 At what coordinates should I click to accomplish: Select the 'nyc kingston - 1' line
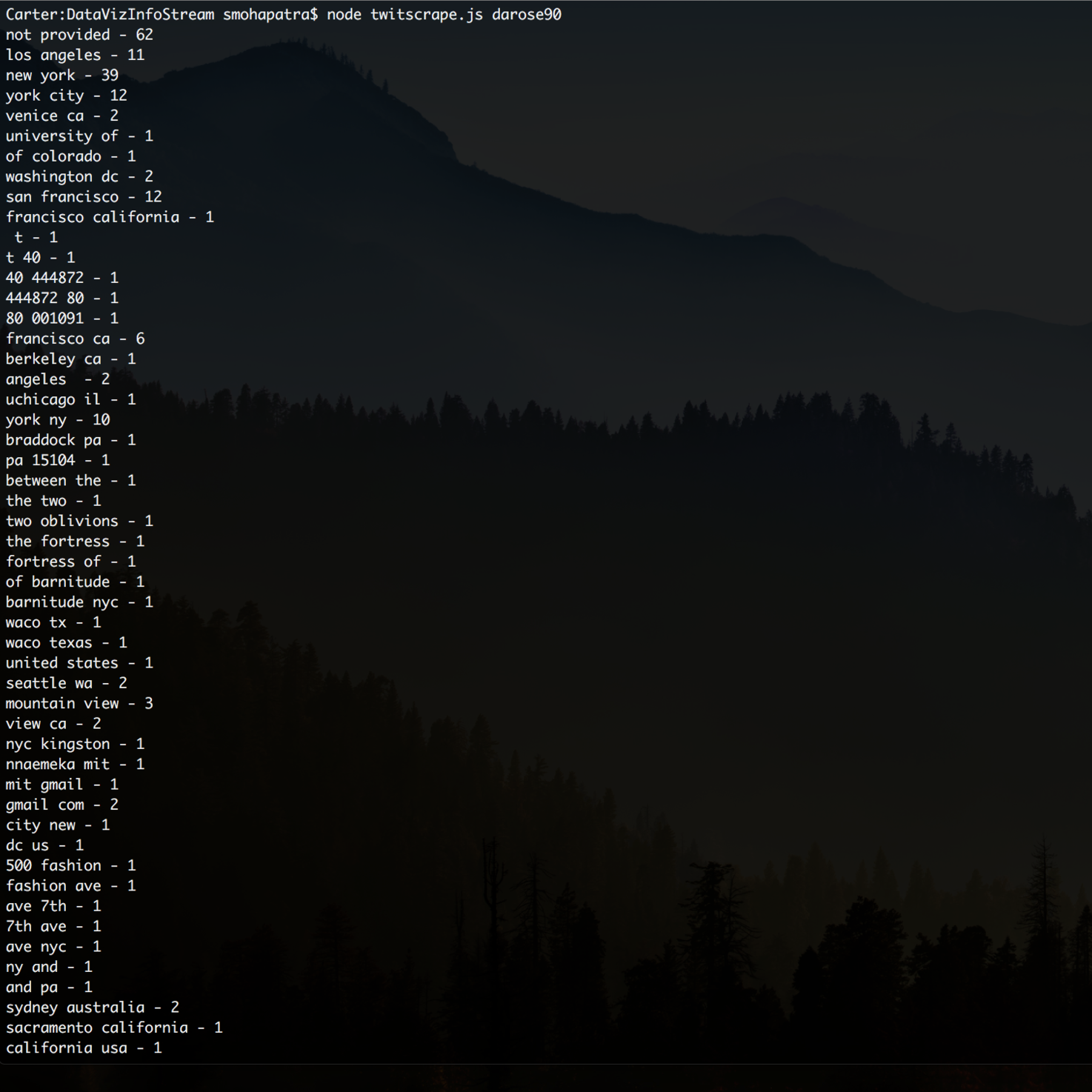pos(76,744)
